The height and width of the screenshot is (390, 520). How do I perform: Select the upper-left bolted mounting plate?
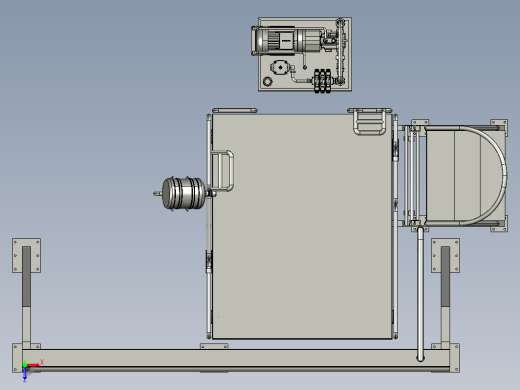point(26,255)
